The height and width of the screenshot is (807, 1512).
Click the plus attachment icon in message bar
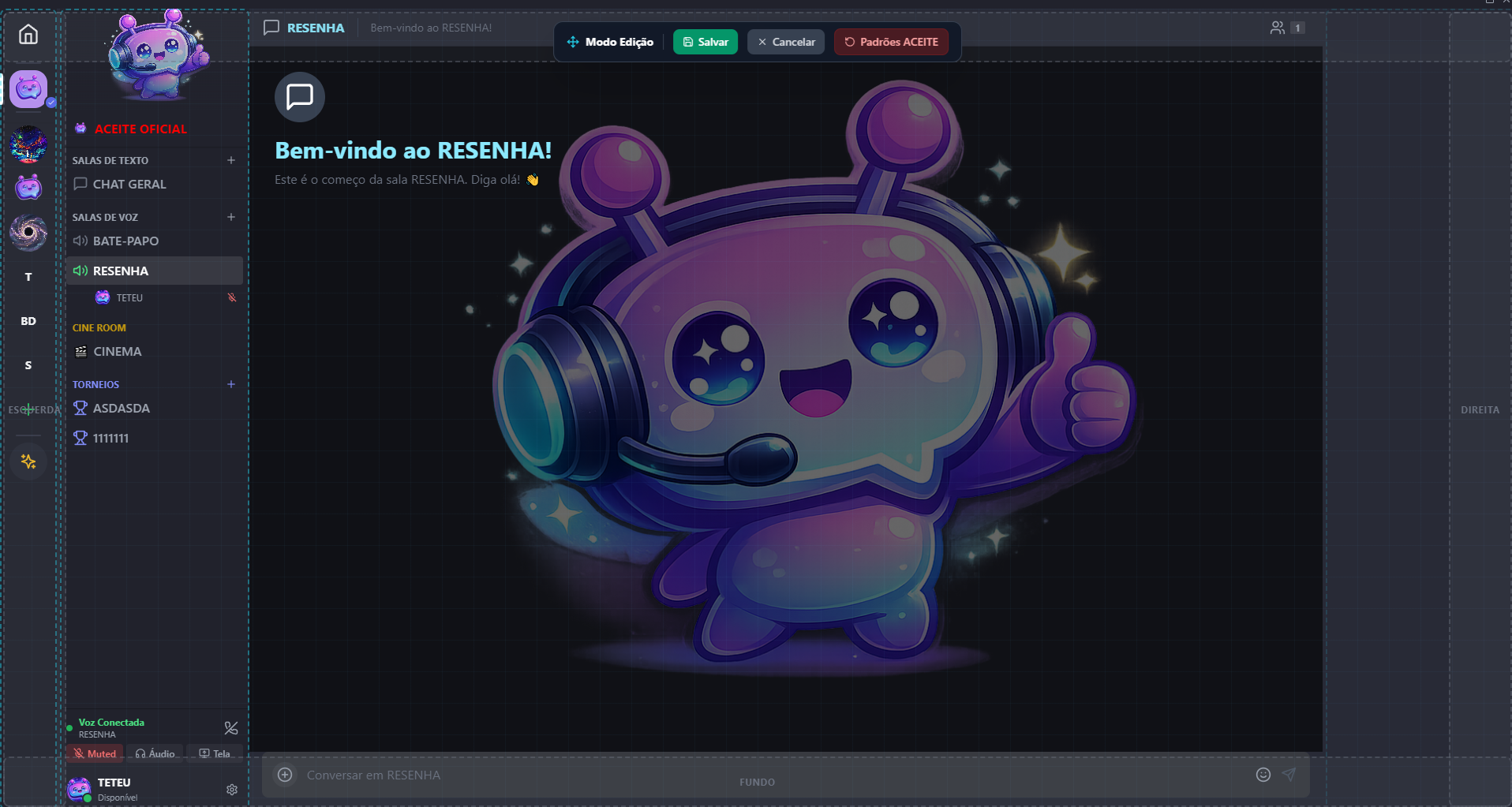click(285, 775)
